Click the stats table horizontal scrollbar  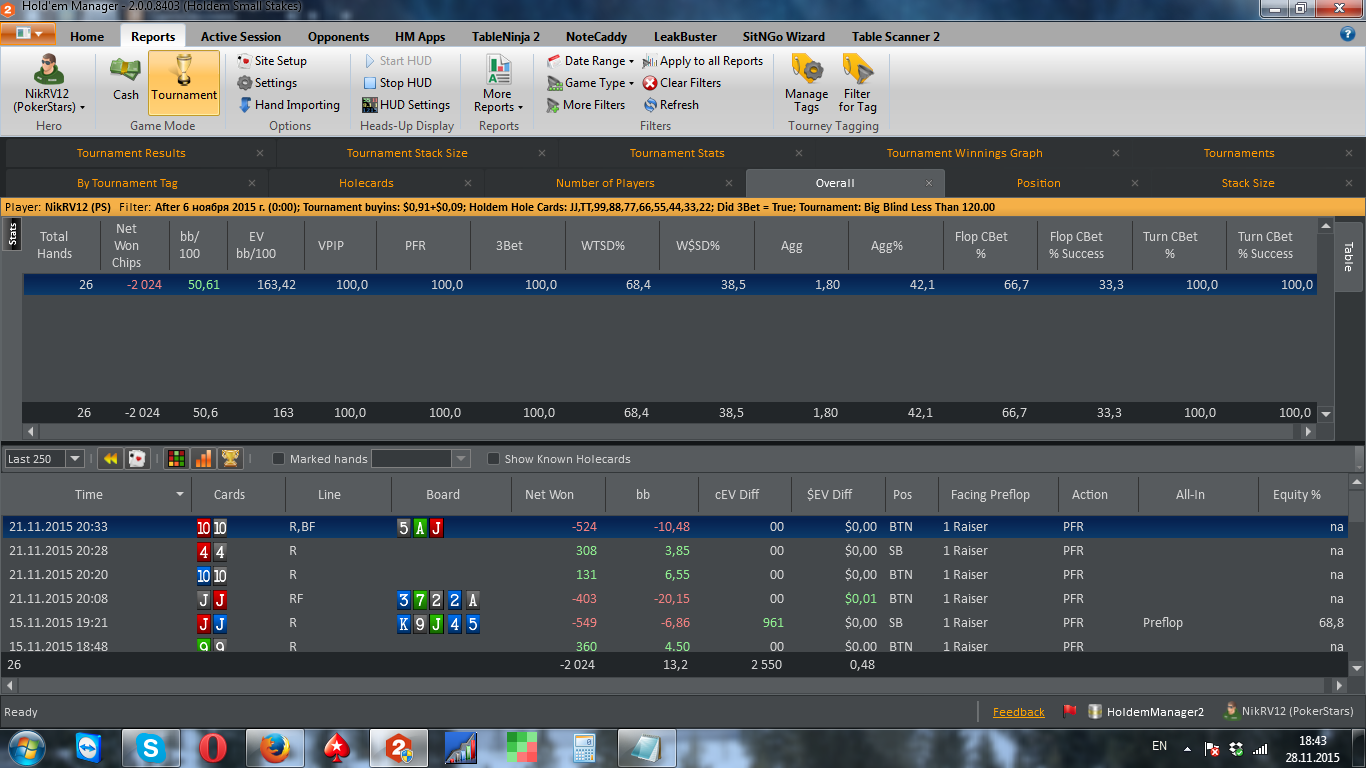pyautogui.click(x=667, y=432)
